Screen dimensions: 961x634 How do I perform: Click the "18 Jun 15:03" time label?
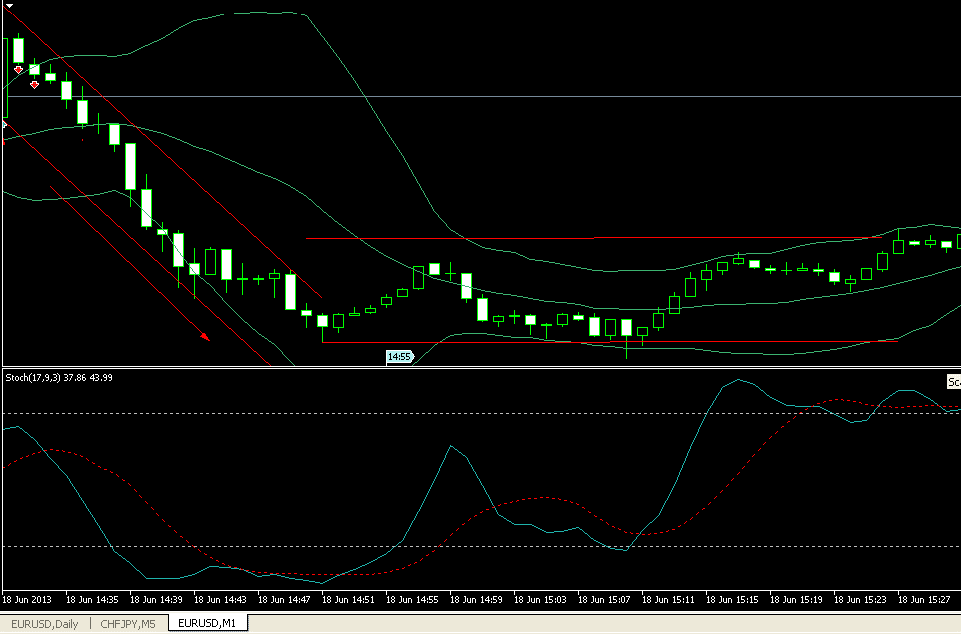pos(541,599)
